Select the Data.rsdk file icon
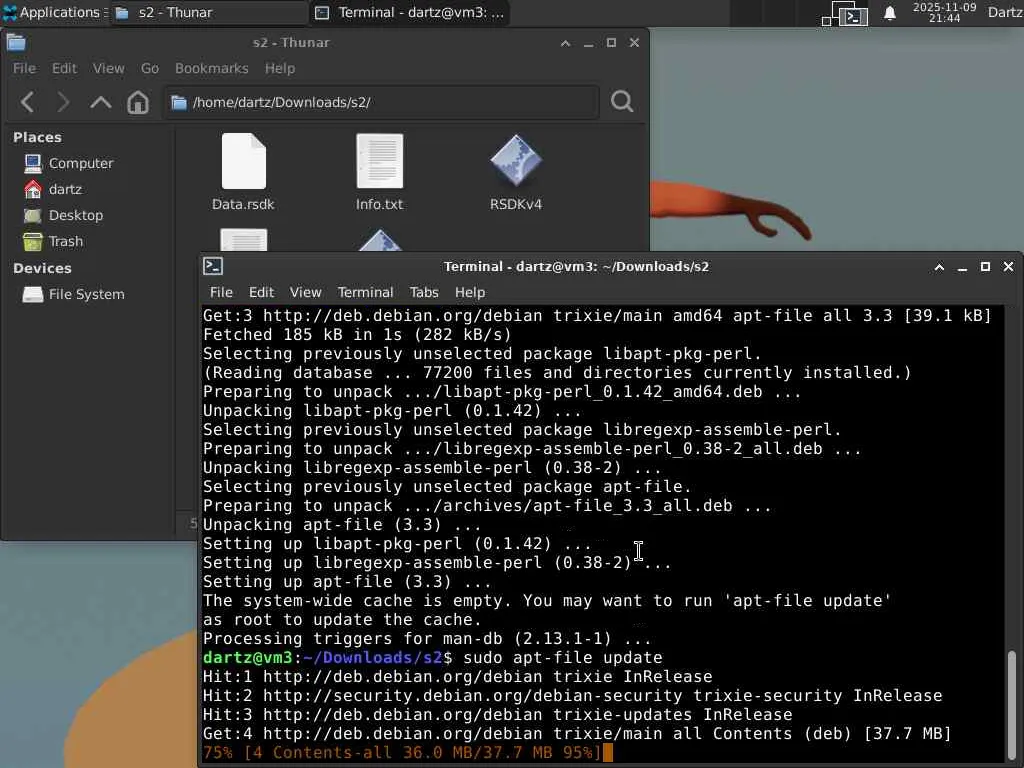Viewport: 1024px width, 768px height. pyautogui.click(x=244, y=161)
